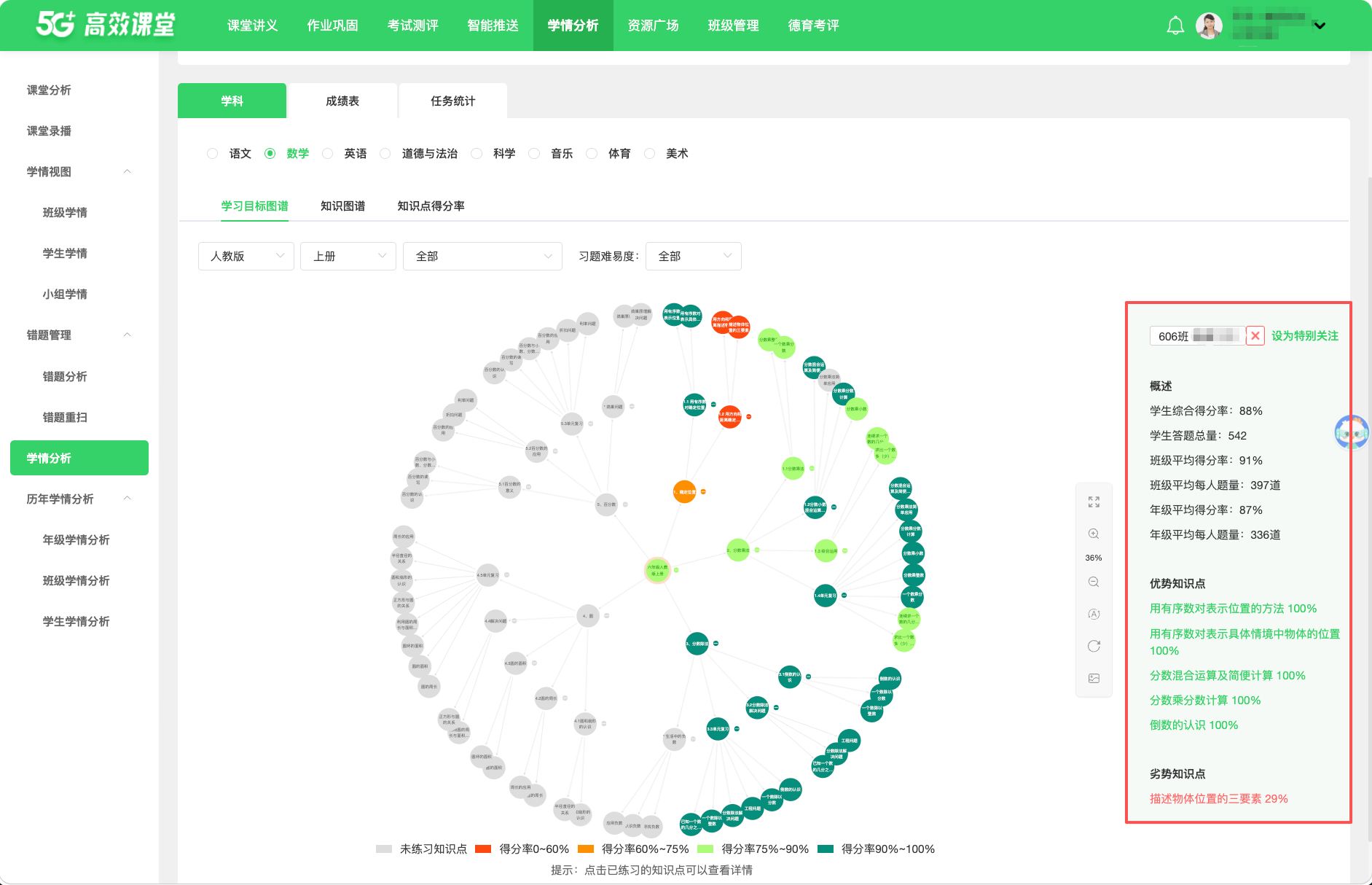Choose the 科学 subject radio option
Screen dimensions: 1372x885
477,153
